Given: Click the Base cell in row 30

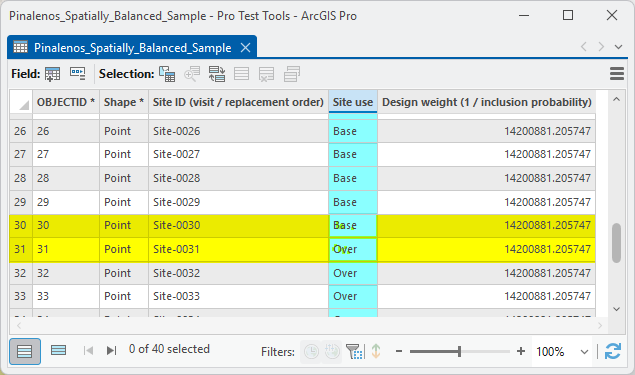Looking at the screenshot, I should click(353, 225).
